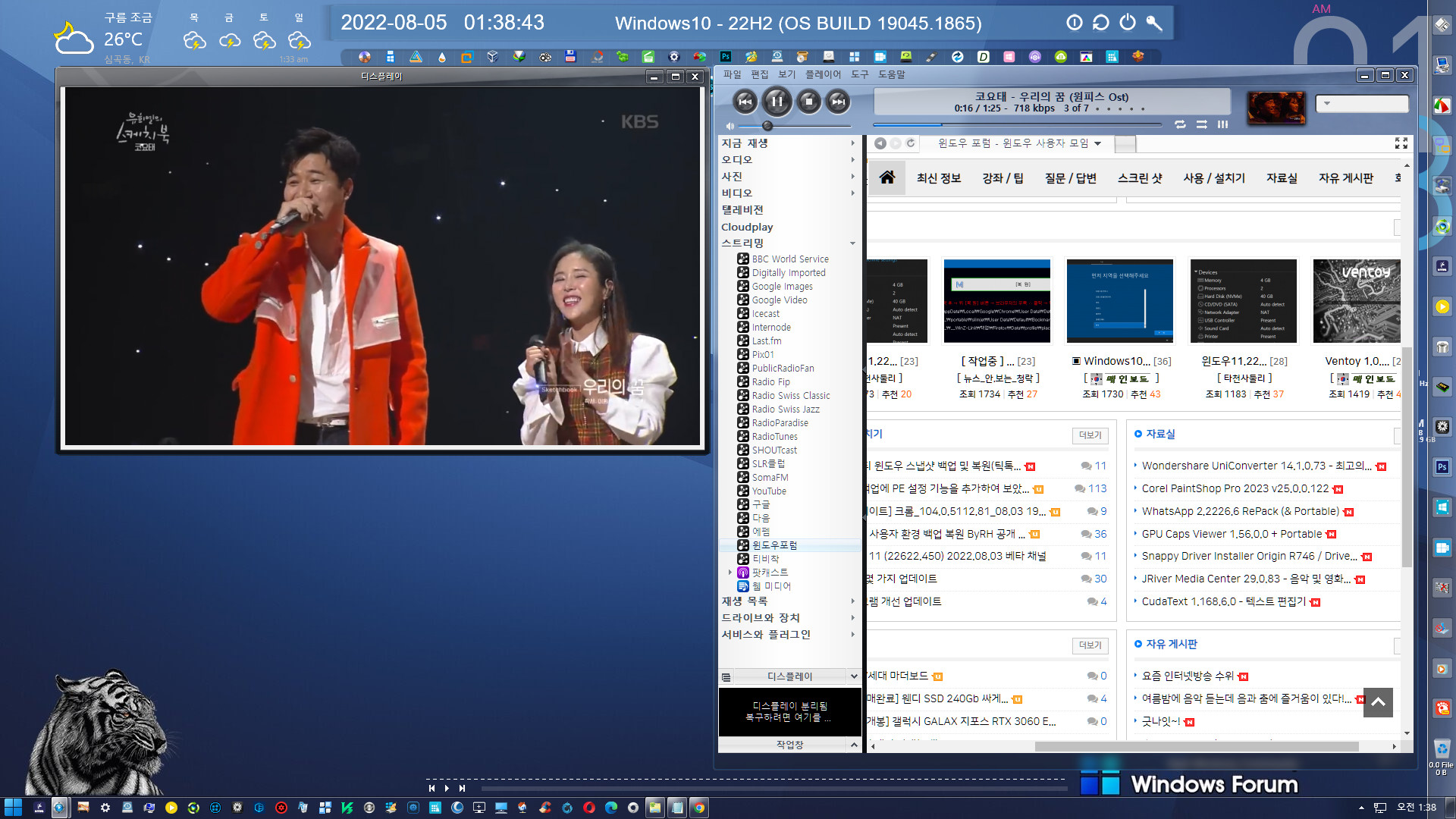Skip to the previous track
The image size is (1456, 819).
click(x=745, y=101)
